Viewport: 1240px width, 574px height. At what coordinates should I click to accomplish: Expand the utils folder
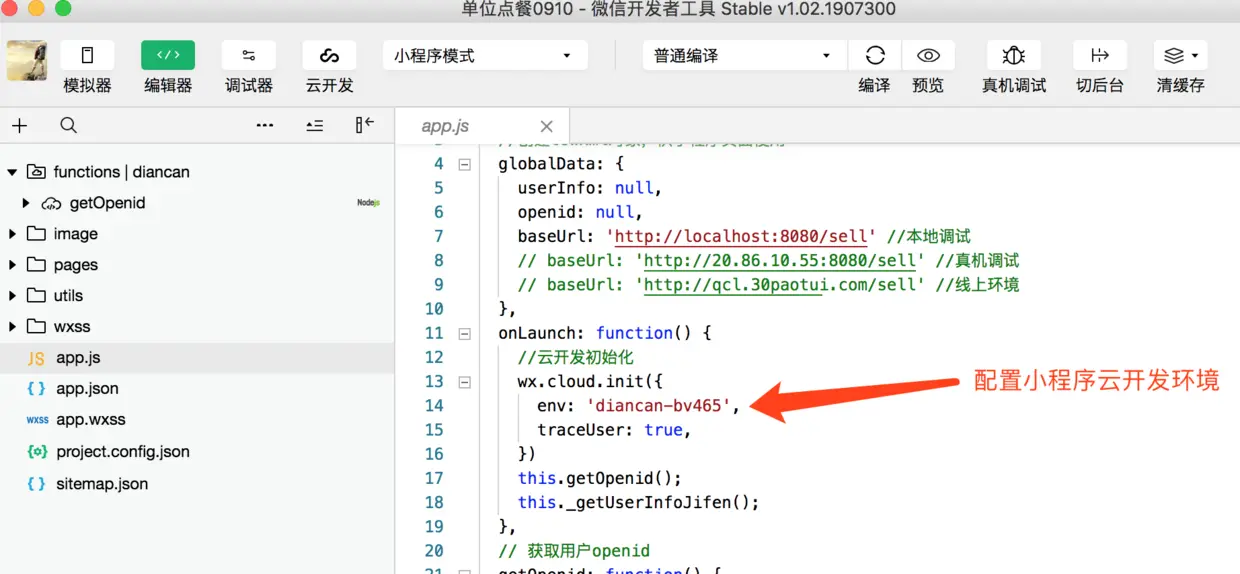tap(12, 296)
